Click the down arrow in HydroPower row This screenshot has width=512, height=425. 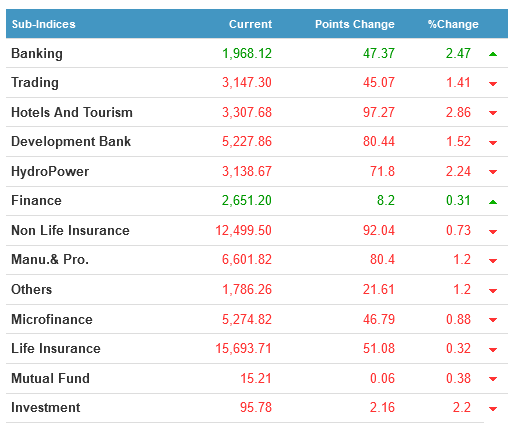pos(493,172)
